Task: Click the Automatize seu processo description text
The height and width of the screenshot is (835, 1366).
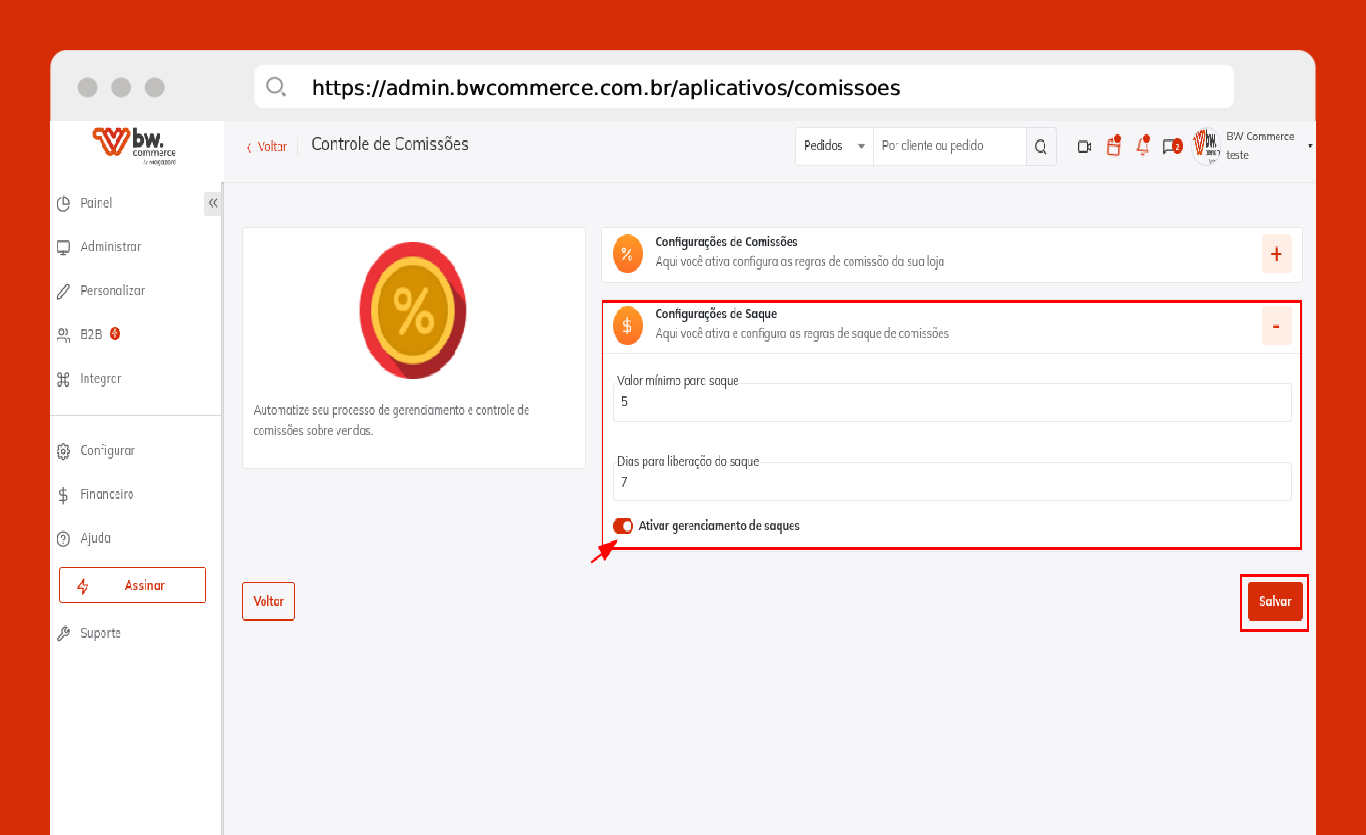Action: coord(392,421)
